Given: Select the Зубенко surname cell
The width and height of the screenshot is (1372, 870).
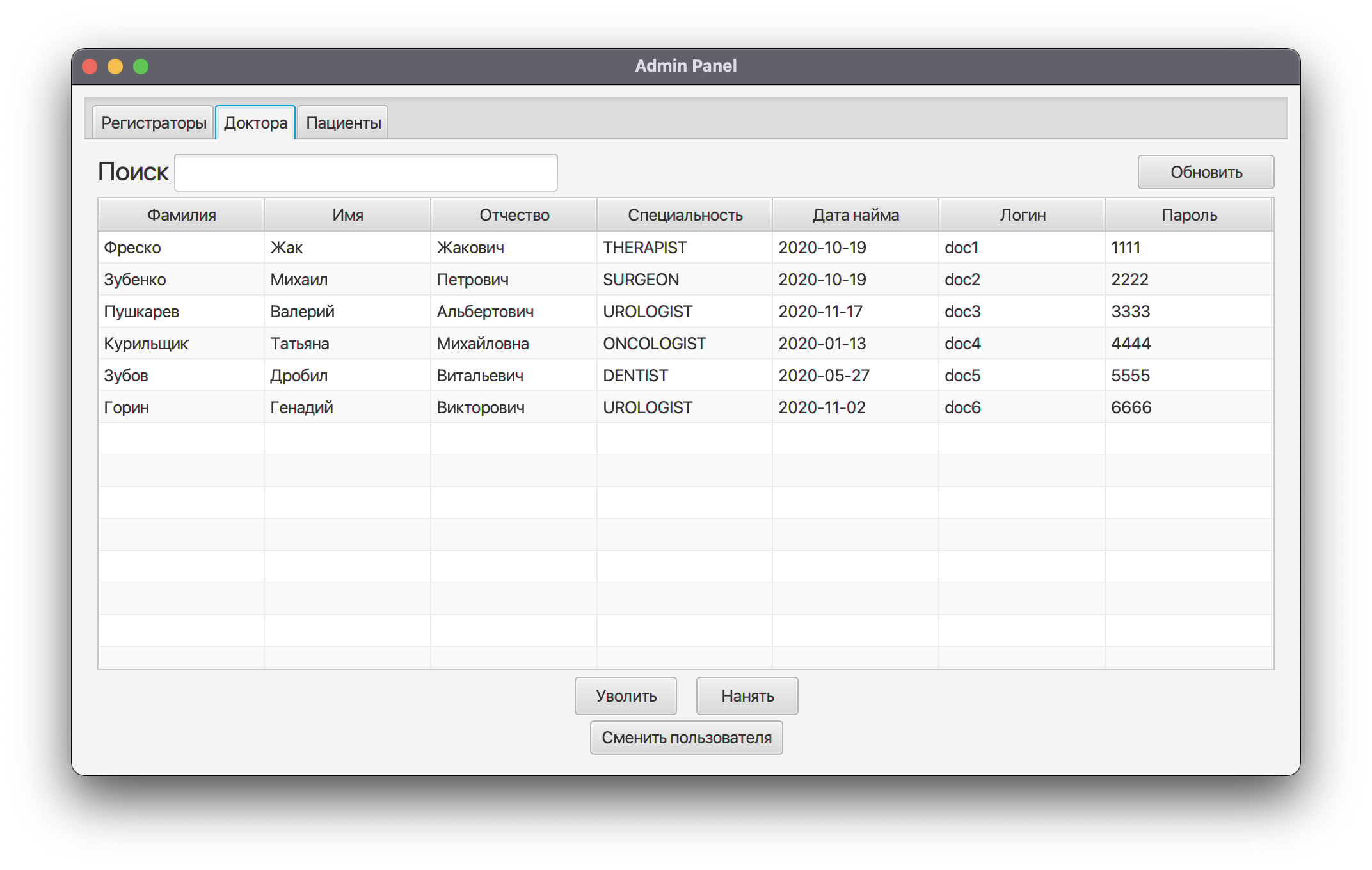Looking at the screenshot, I should (182, 280).
